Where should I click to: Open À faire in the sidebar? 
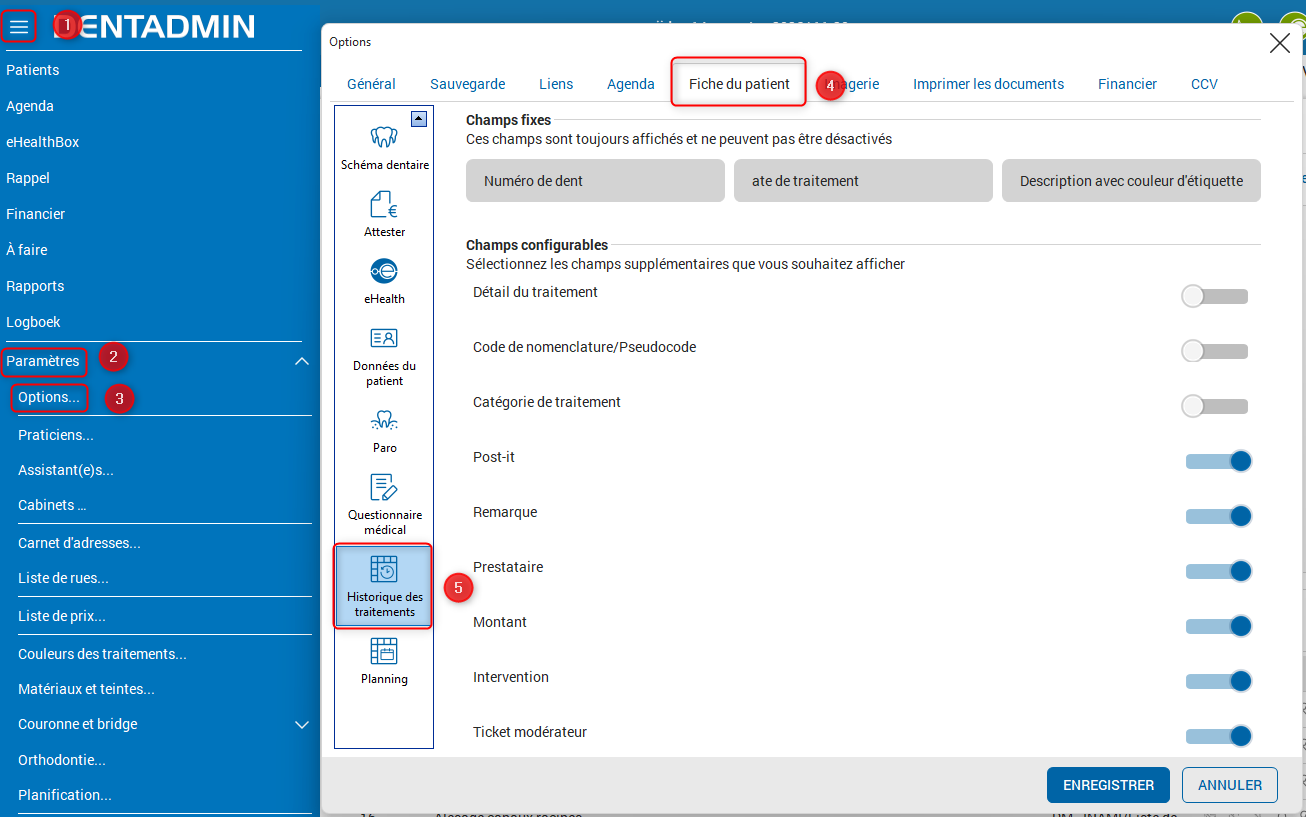pyautogui.click(x=27, y=250)
